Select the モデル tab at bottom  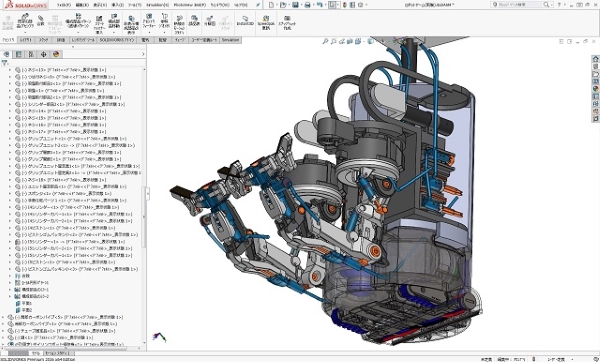click(x=35, y=353)
